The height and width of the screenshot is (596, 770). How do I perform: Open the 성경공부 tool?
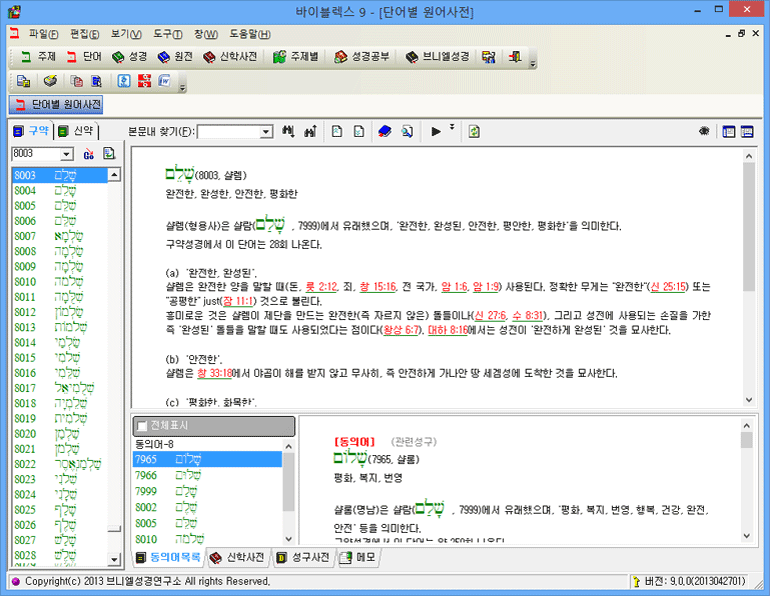(x=361, y=57)
